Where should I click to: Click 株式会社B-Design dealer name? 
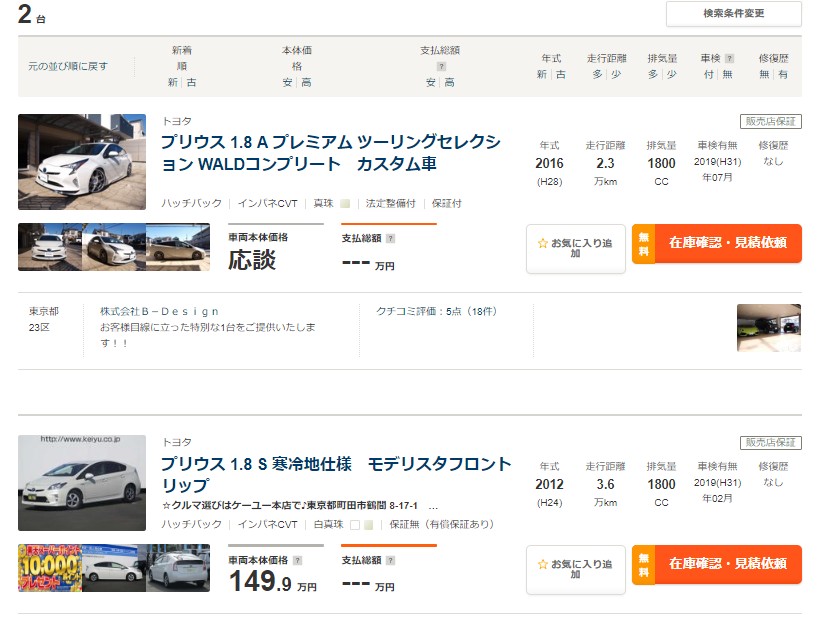tap(159, 311)
